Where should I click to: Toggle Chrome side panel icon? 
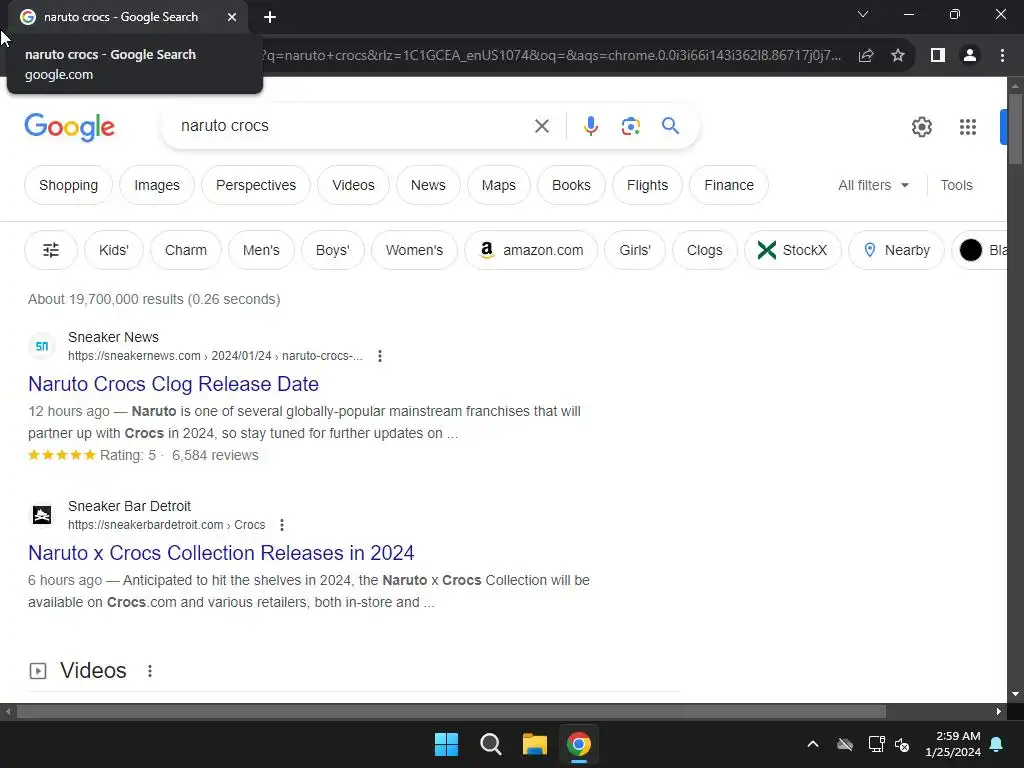pyautogui.click(x=938, y=56)
